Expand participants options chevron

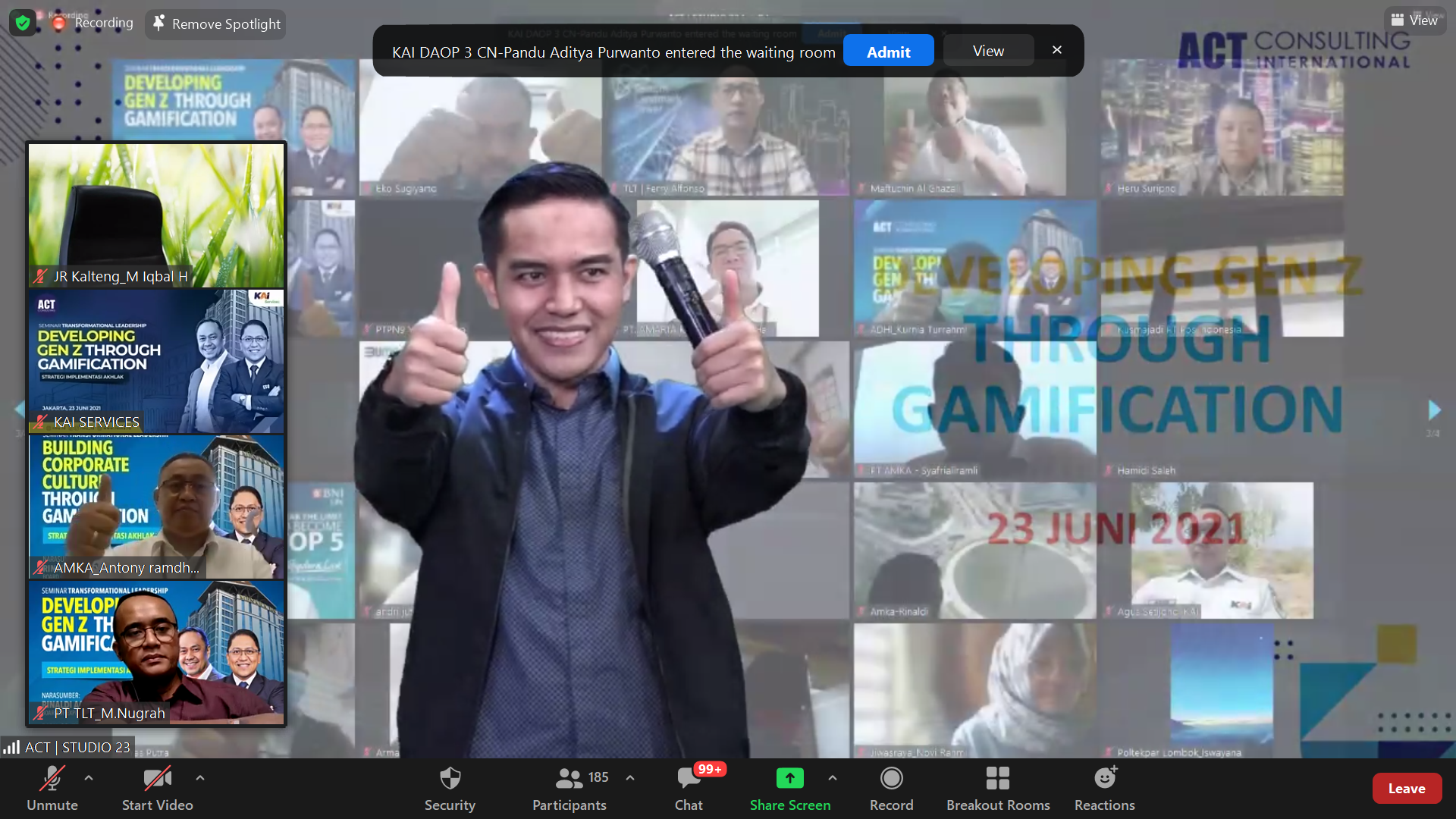point(630,778)
